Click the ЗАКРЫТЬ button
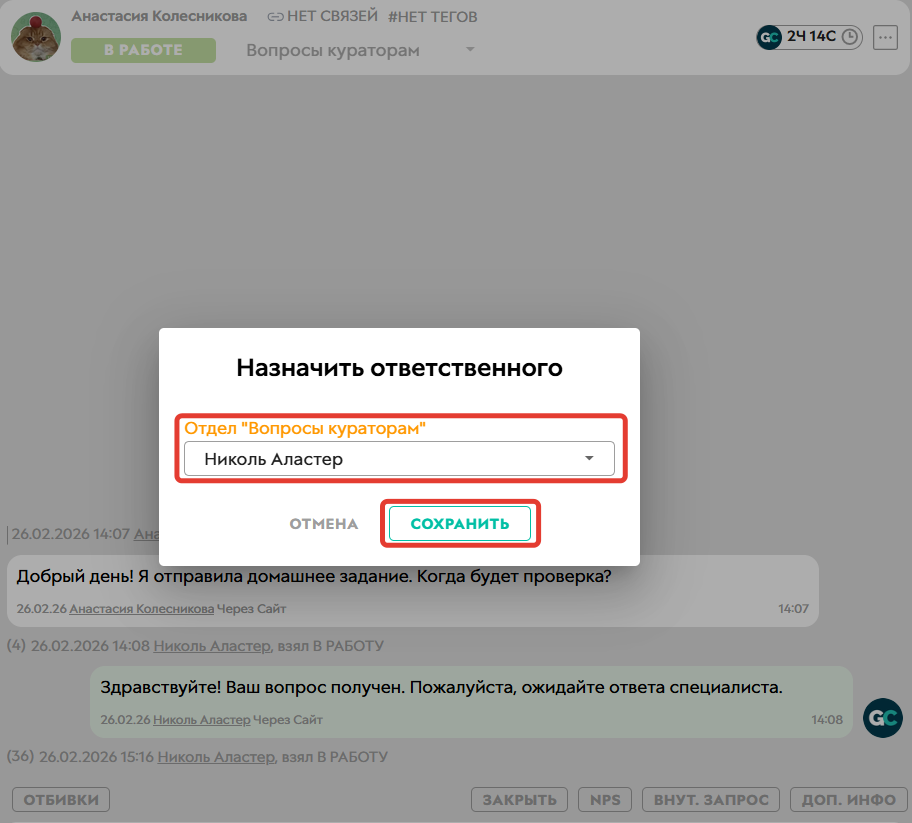The height and width of the screenshot is (823, 912). pyautogui.click(x=519, y=800)
